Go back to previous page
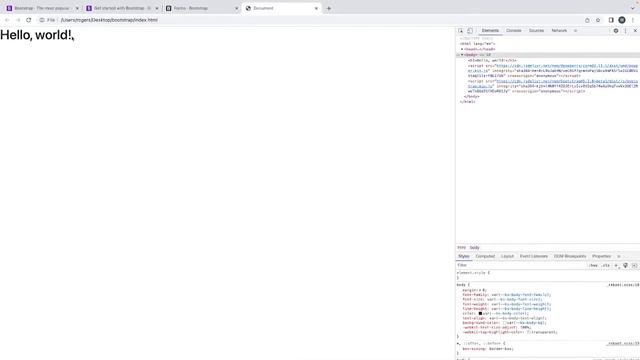 point(7,20)
